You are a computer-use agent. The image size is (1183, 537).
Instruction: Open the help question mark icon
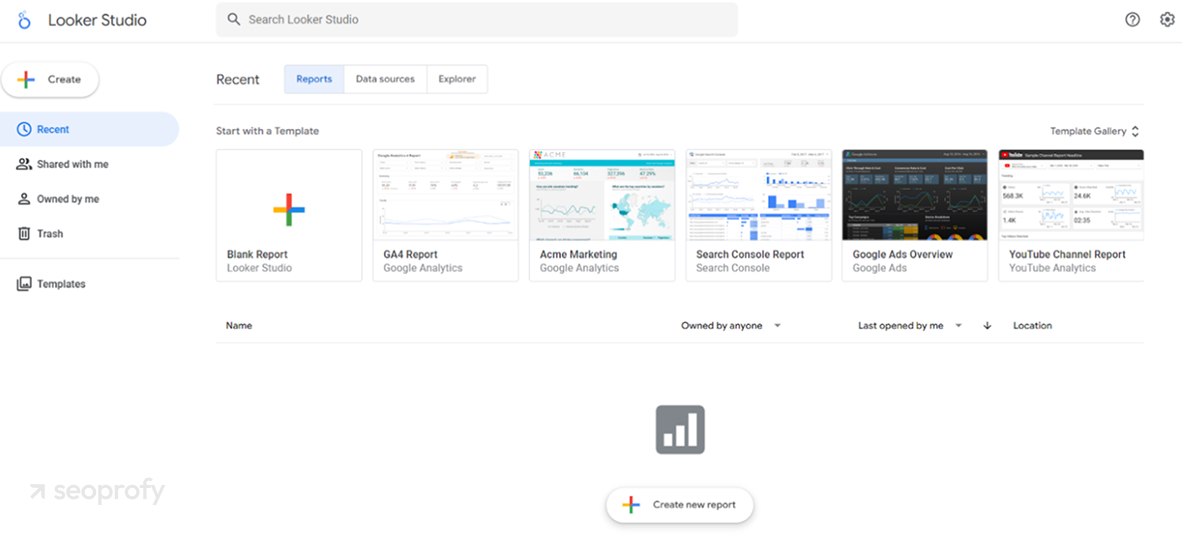point(1132,19)
